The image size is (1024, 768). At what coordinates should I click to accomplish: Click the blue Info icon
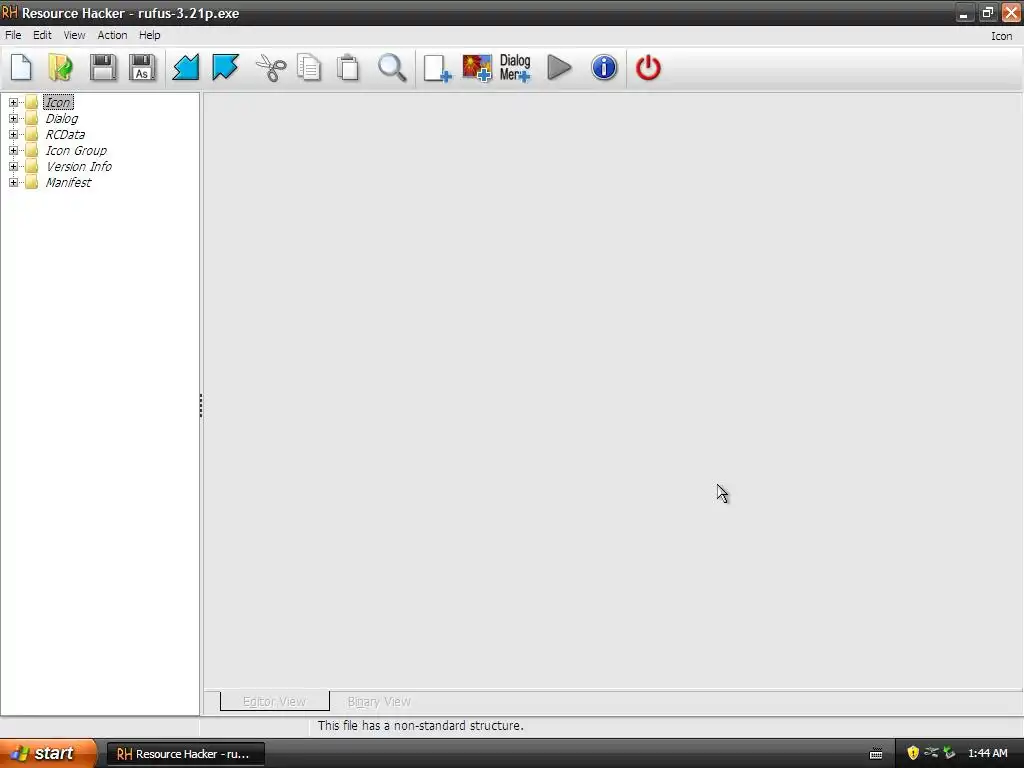click(604, 67)
